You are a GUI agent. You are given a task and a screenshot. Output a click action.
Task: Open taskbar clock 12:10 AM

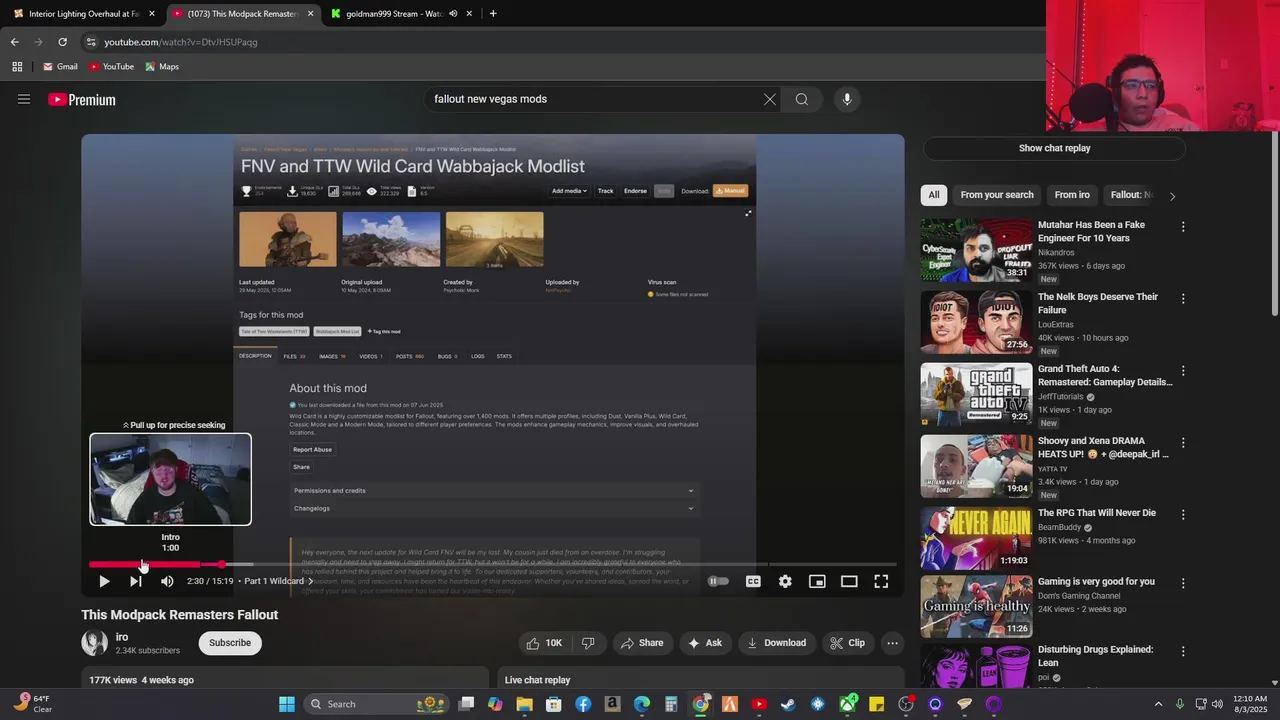1249,704
